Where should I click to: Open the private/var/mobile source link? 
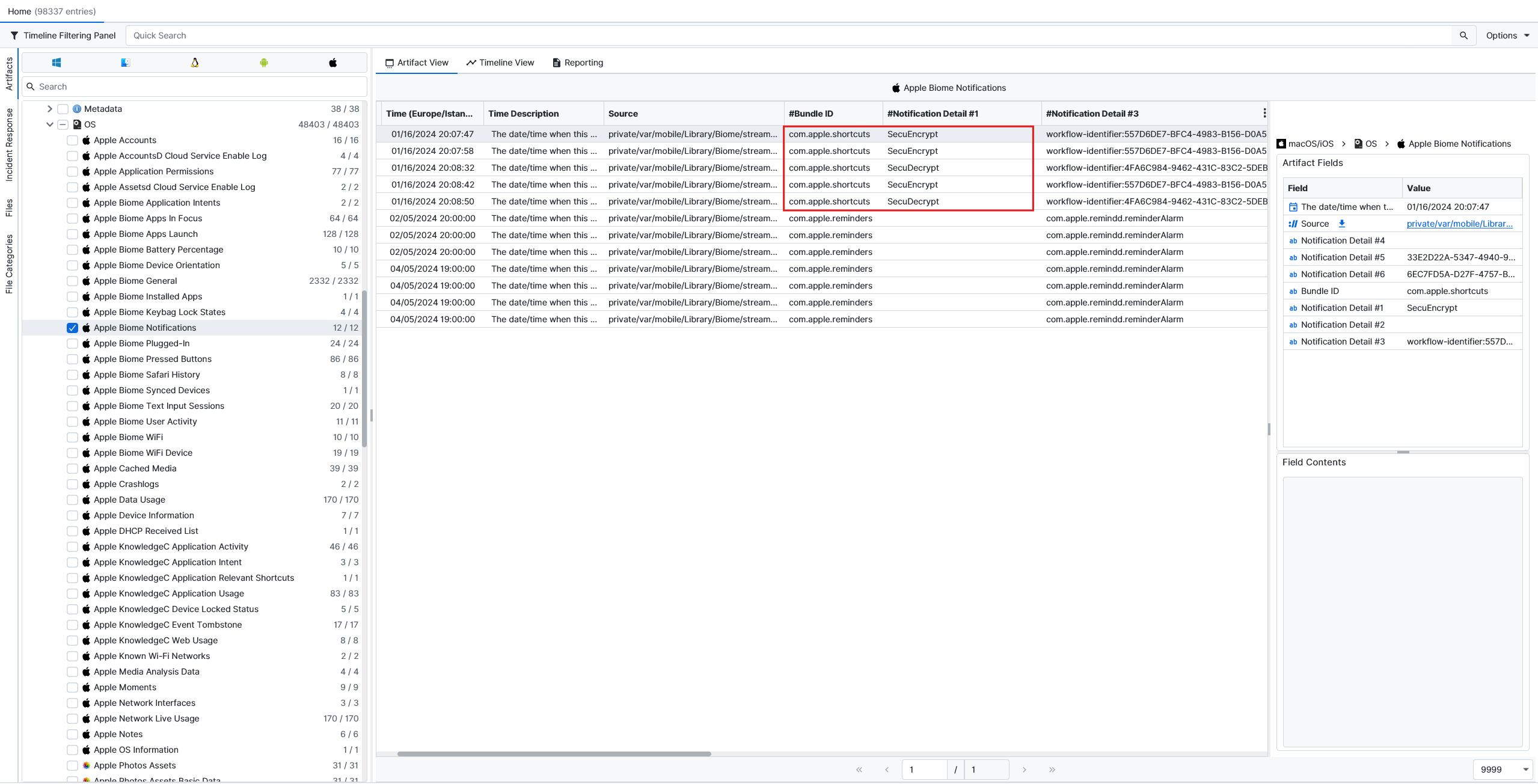tap(1459, 224)
